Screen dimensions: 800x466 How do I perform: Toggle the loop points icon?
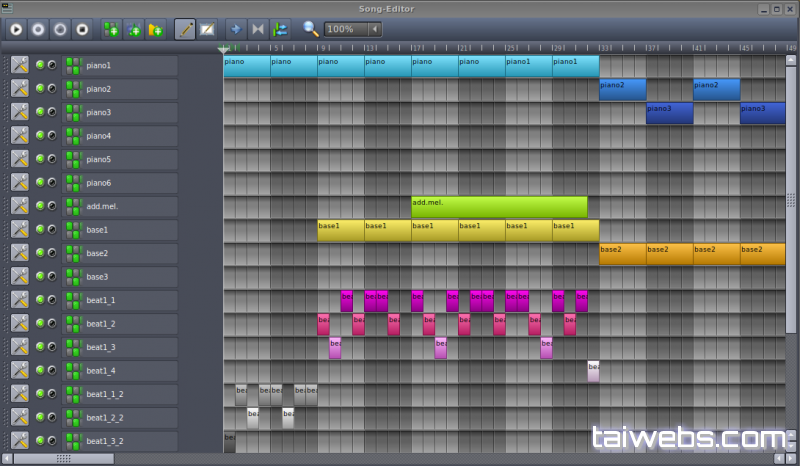click(x=258, y=30)
